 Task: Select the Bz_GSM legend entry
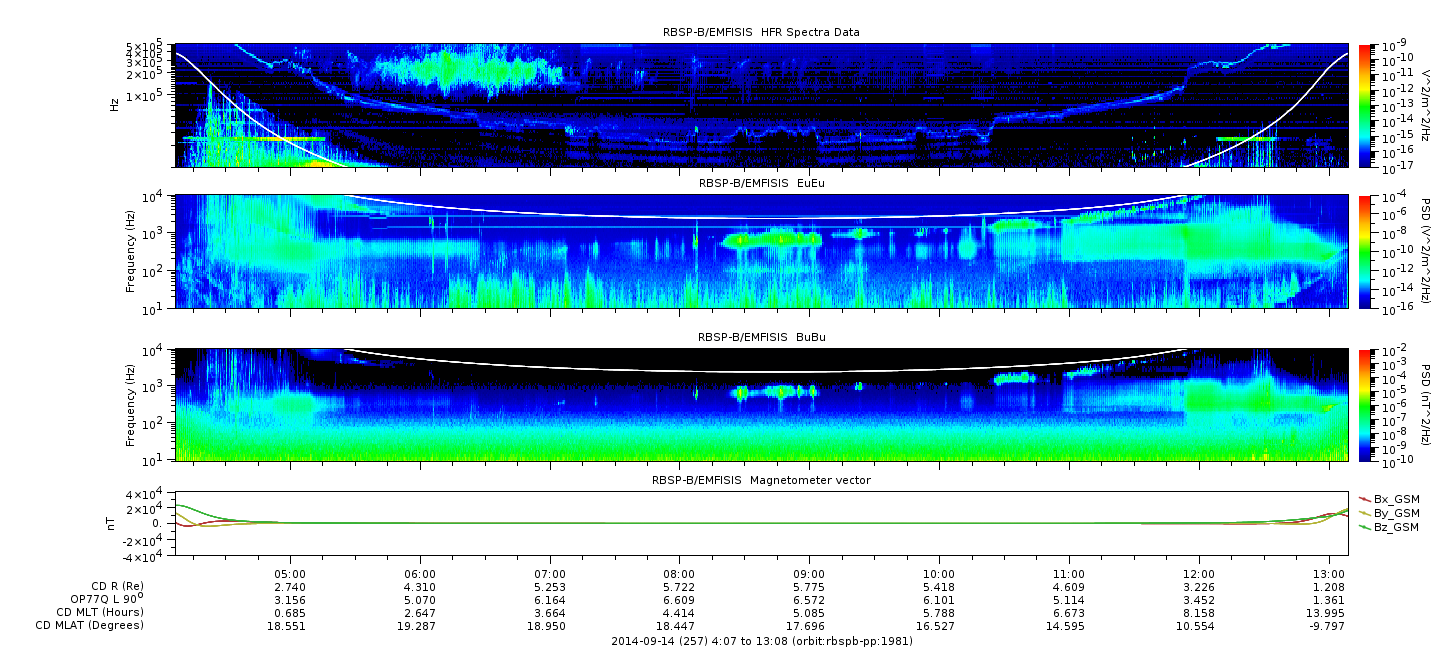click(x=1395, y=527)
